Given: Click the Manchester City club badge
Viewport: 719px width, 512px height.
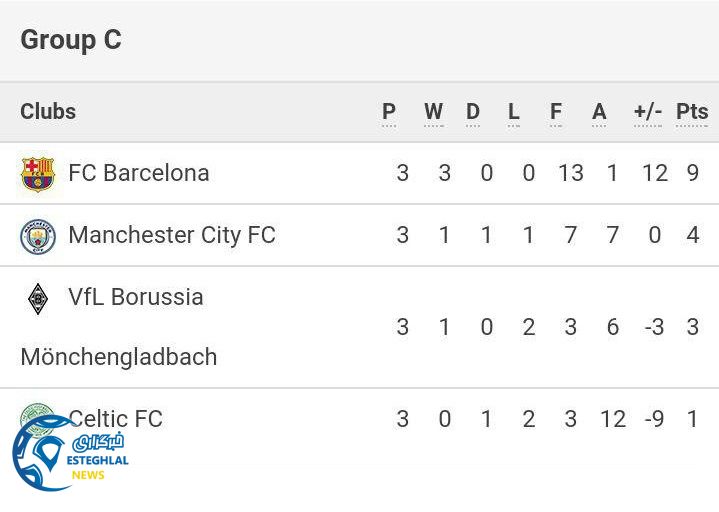Looking at the screenshot, I should click(x=38, y=236).
